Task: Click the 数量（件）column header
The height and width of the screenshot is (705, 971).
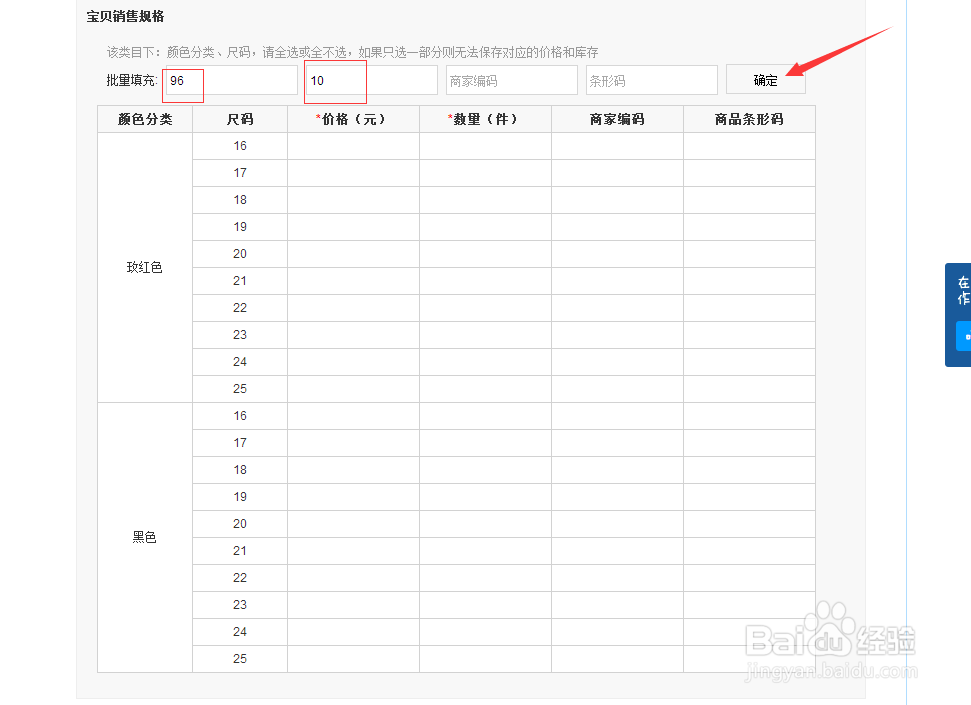Action: [x=486, y=119]
